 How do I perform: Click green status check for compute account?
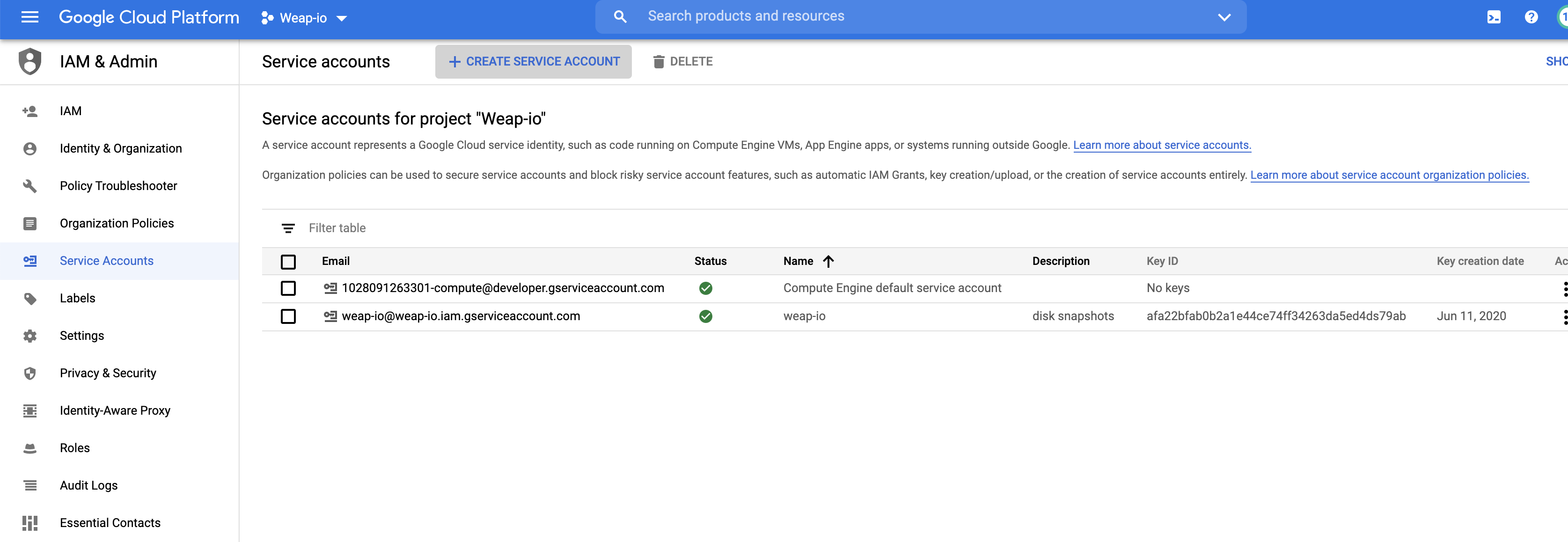click(x=705, y=288)
